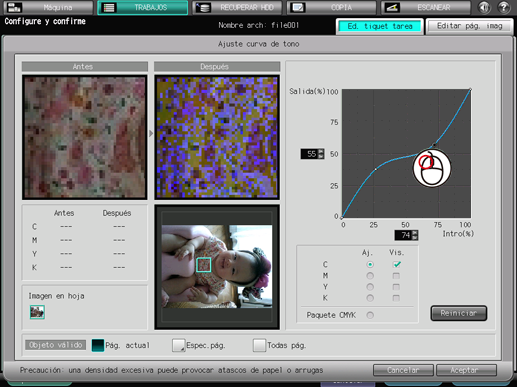Select the Paquete CMYK radio button
Screen dimensions: 517x387
(x=370, y=315)
